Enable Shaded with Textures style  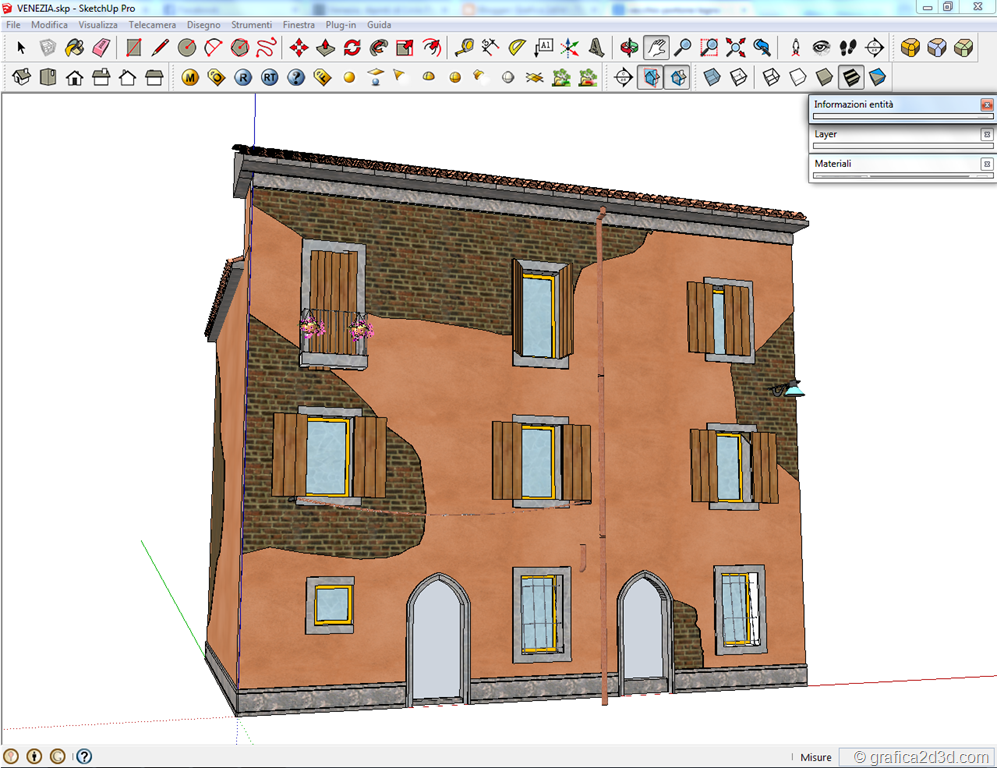851,77
